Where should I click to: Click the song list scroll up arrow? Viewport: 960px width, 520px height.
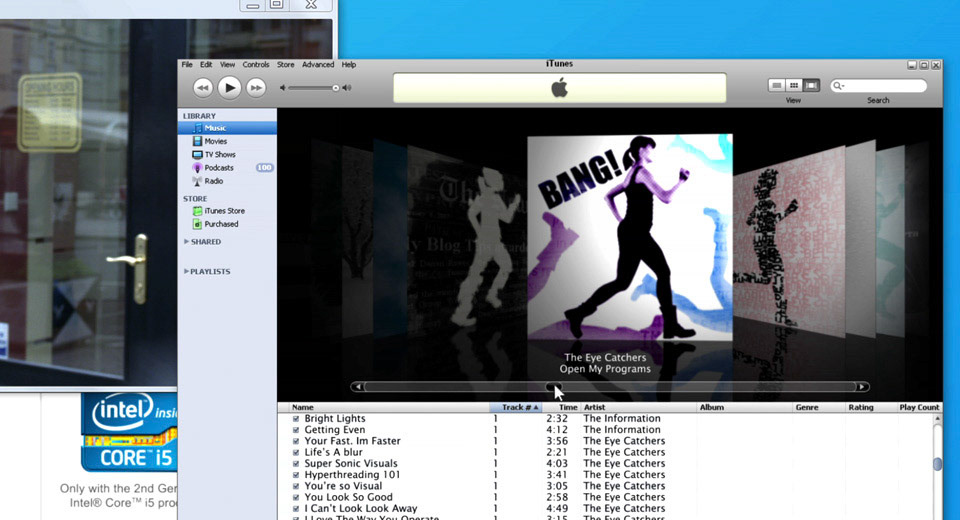tap(937, 418)
